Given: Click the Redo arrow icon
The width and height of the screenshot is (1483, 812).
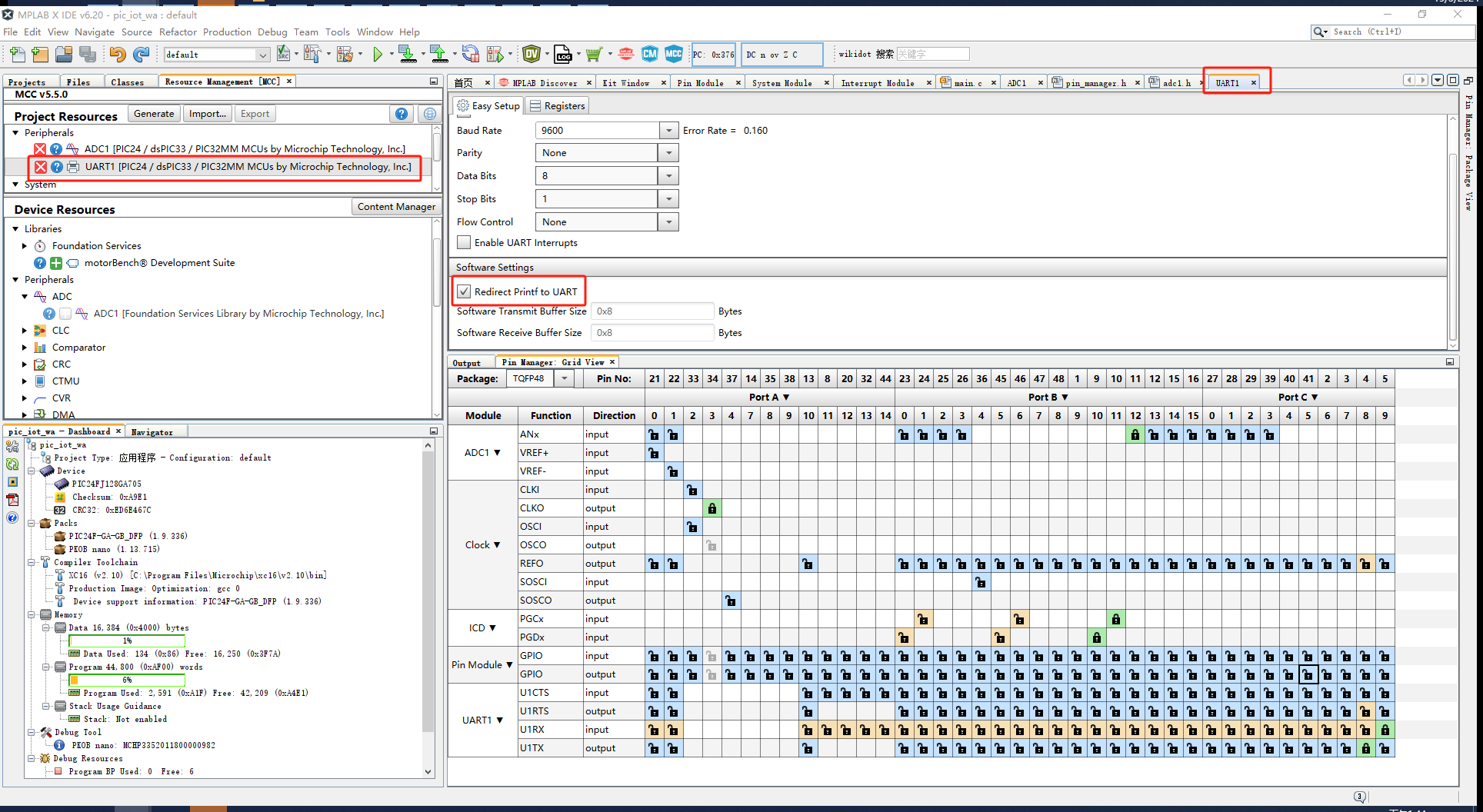Looking at the screenshot, I should pyautogui.click(x=141, y=54).
